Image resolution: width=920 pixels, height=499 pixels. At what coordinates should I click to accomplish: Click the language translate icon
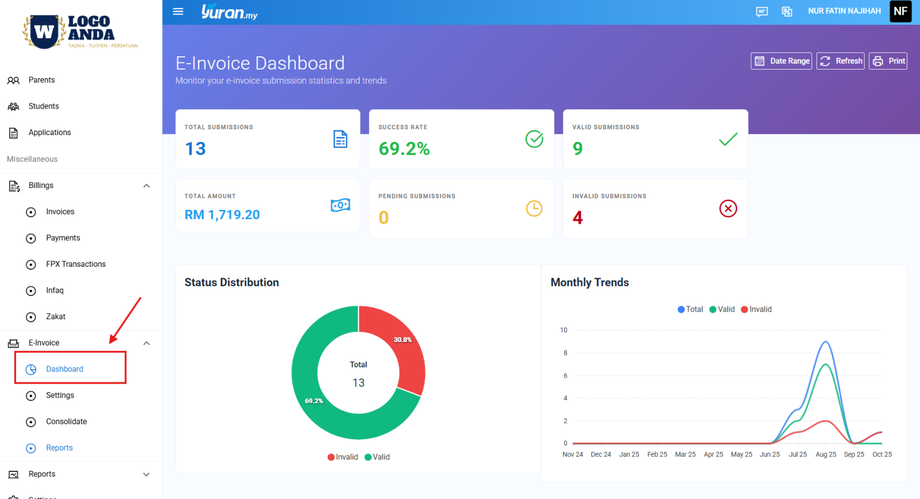coord(787,12)
